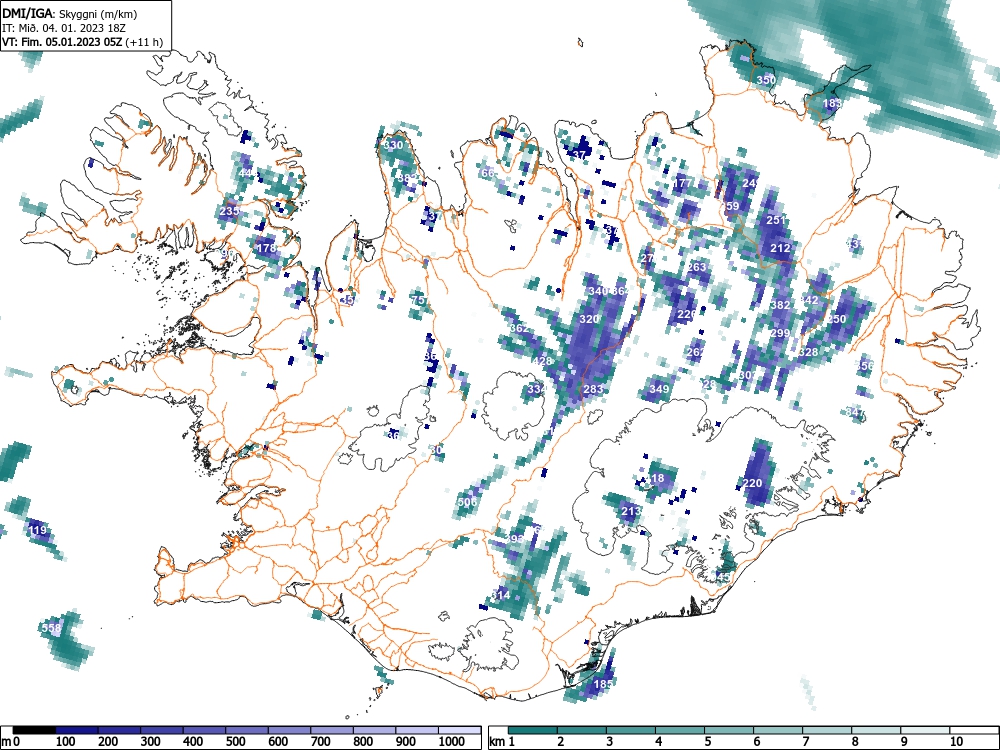
Task: Click the '1000' tick label in the metre legend
Action: coord(451,742)
